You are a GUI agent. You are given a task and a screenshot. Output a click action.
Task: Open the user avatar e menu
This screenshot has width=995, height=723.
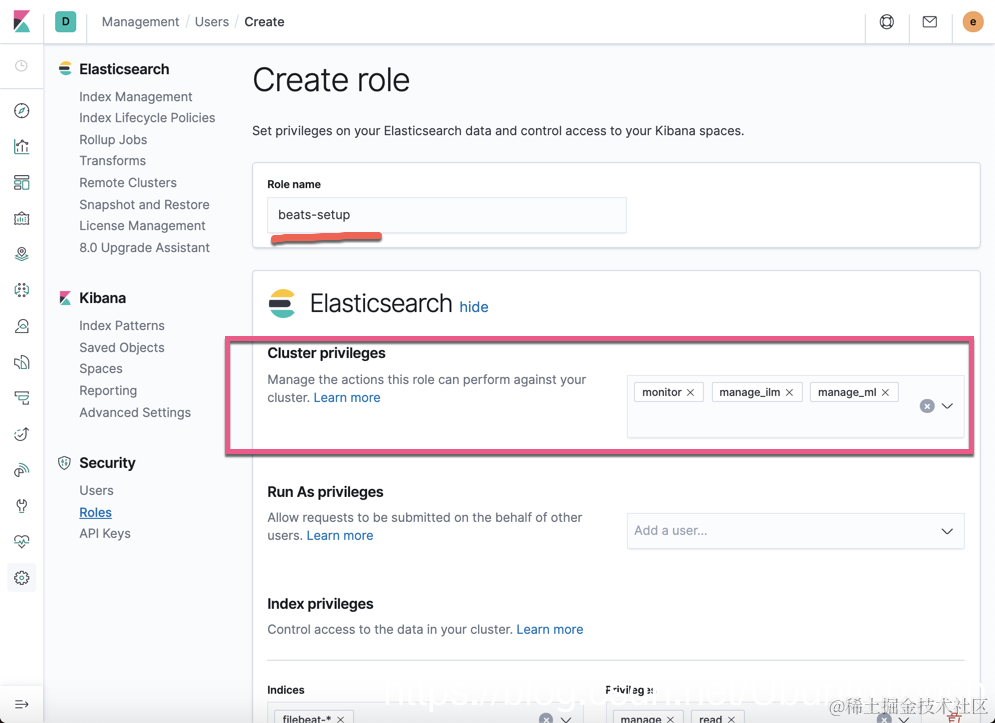973,22
